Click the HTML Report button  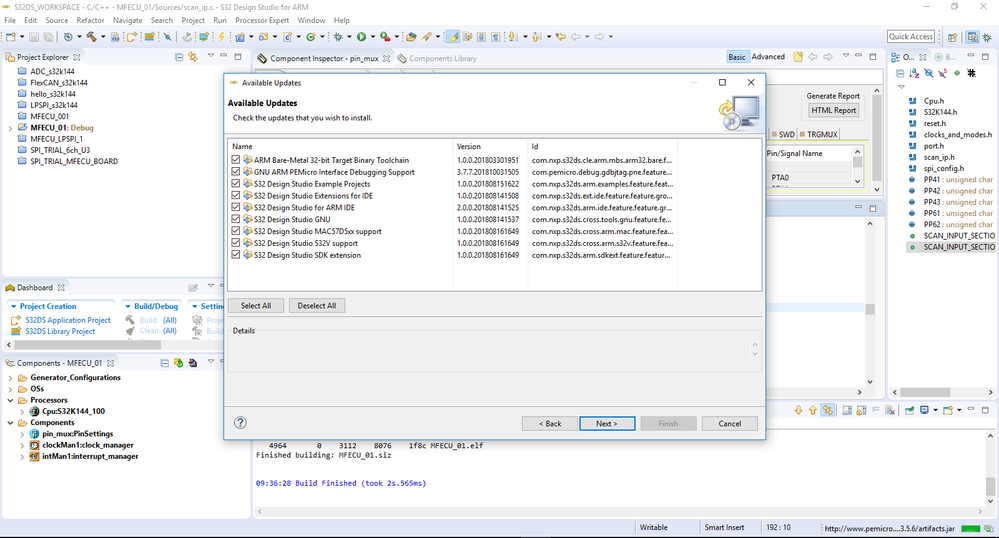[833, 110]
